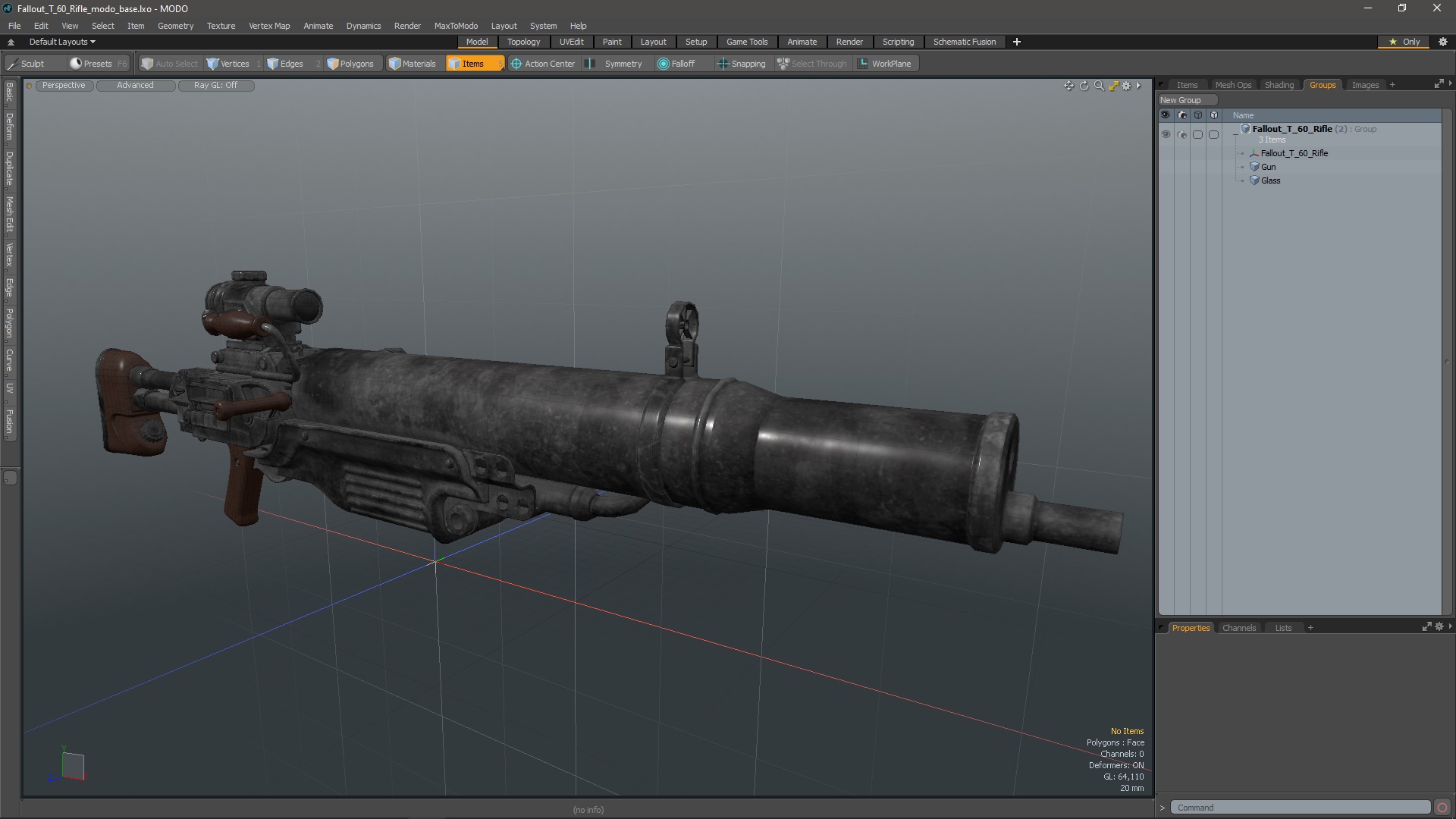Click the Groups list vertical scrollbar
The width and height of the screenshot is (1456, 819).
tap(1446, 362)
